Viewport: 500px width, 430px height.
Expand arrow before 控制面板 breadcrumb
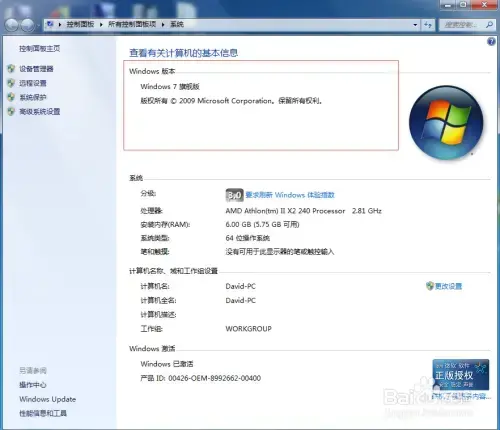[x=60, y=24]
